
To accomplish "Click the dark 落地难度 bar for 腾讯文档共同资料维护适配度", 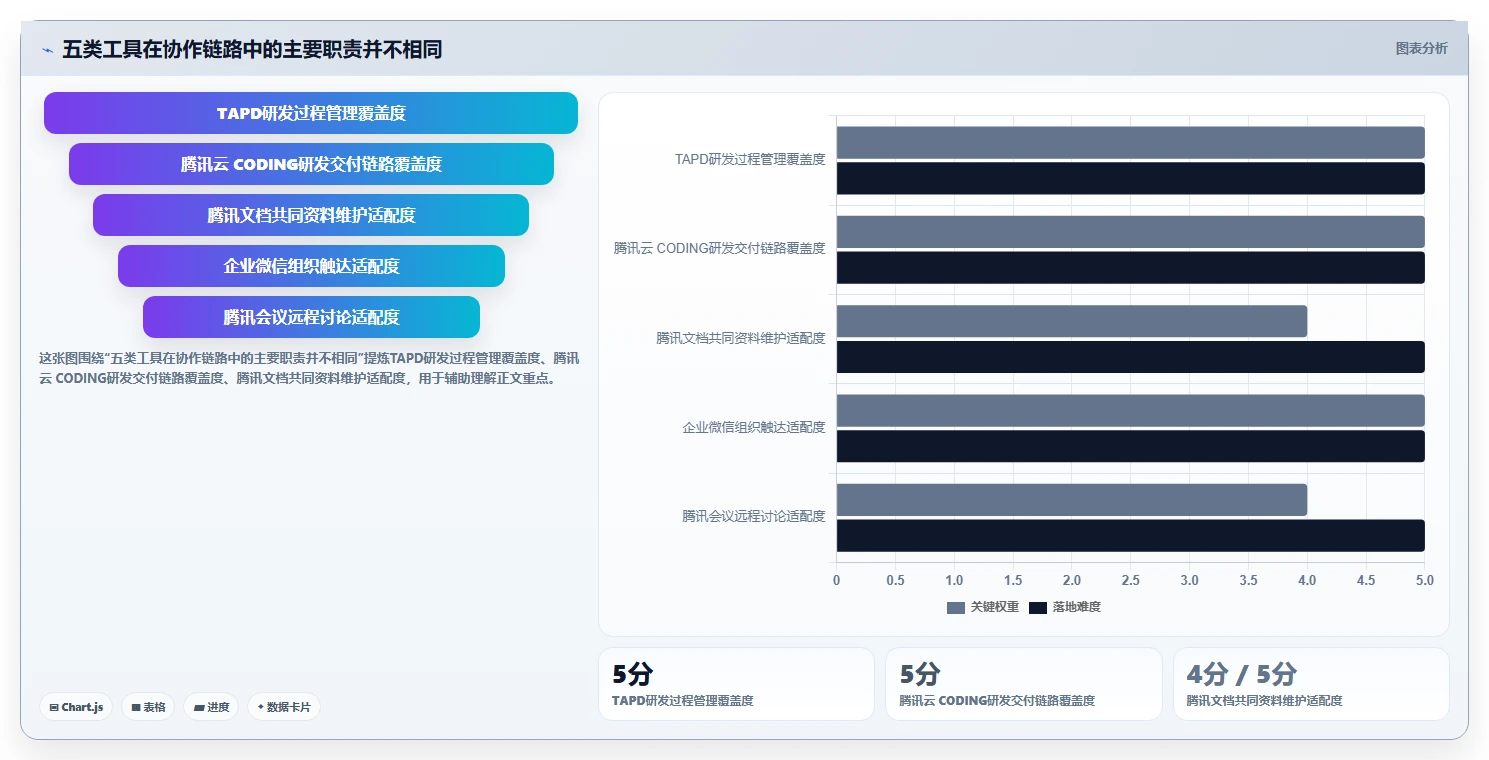I will 1130,357.
